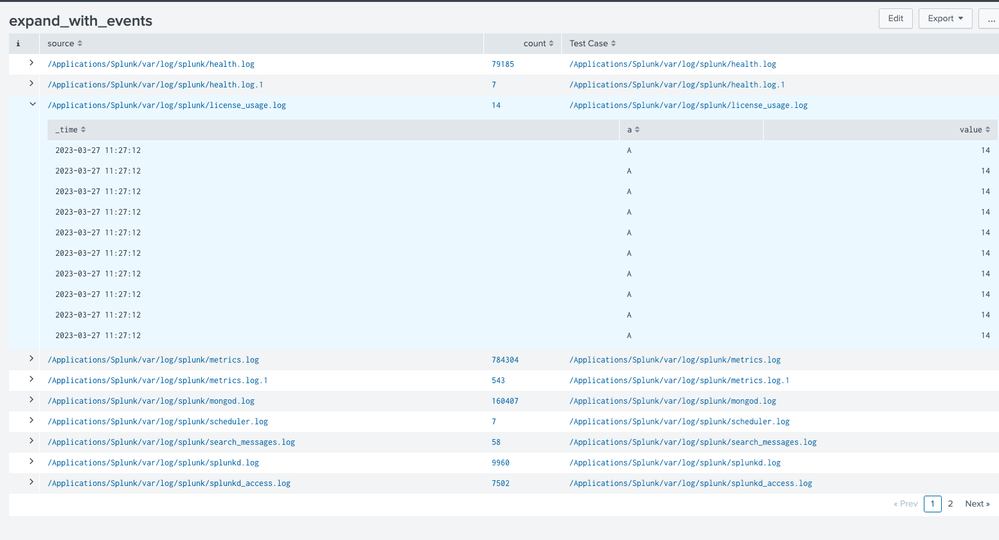999x540 pixels.
Task: Expand the scheduler.log row chevron
Action: click(x=32, y=421)
